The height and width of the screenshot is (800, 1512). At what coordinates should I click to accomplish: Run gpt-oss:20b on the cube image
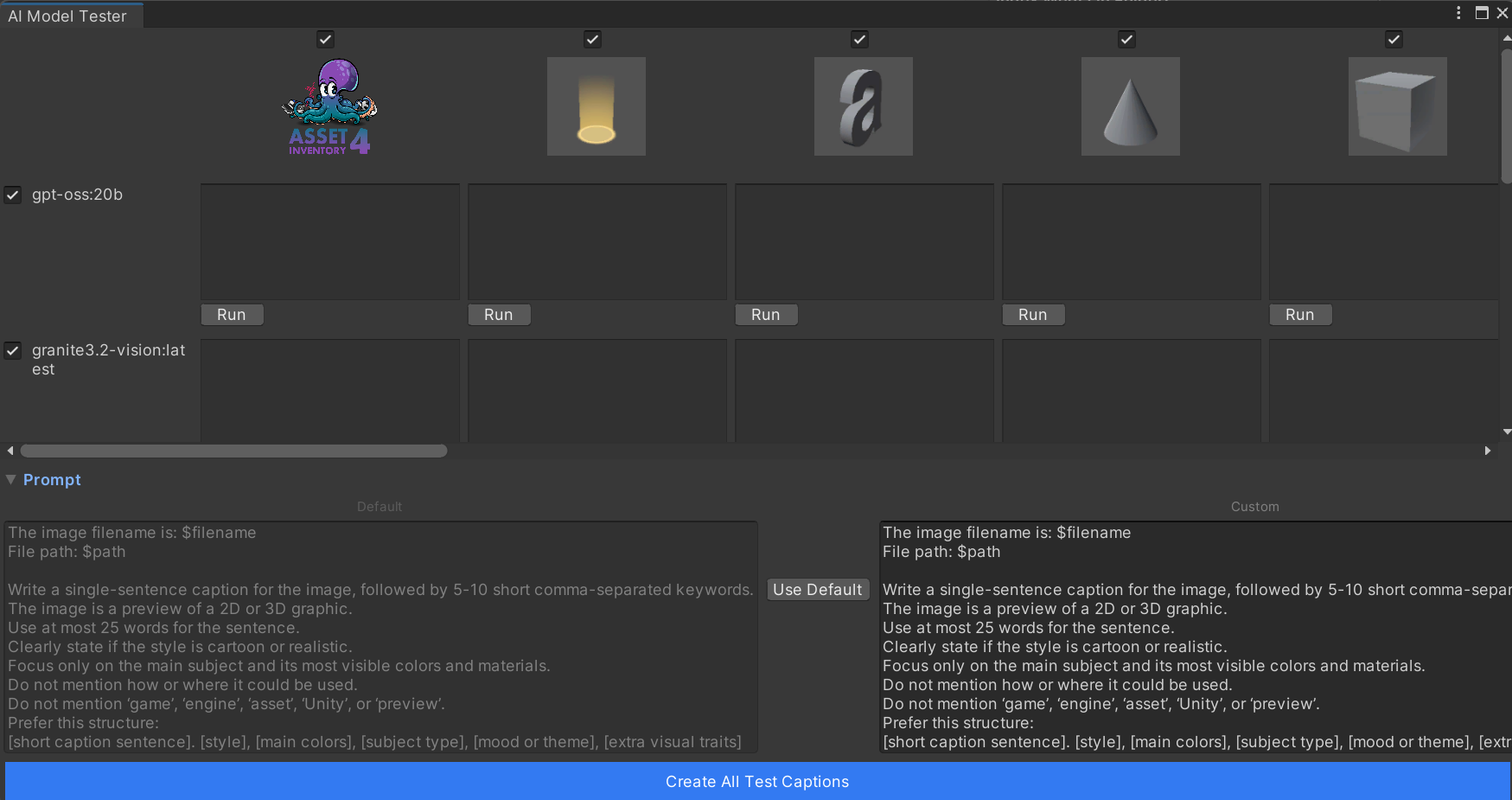[1300, 315]
